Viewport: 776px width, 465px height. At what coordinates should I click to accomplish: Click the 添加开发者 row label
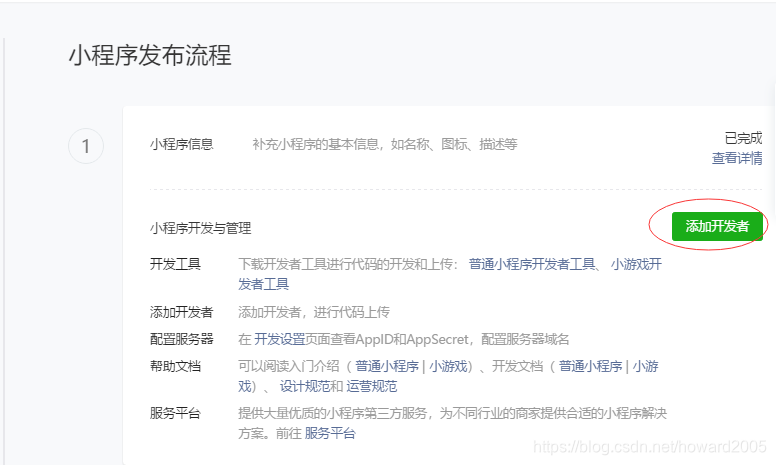point(182,312)
